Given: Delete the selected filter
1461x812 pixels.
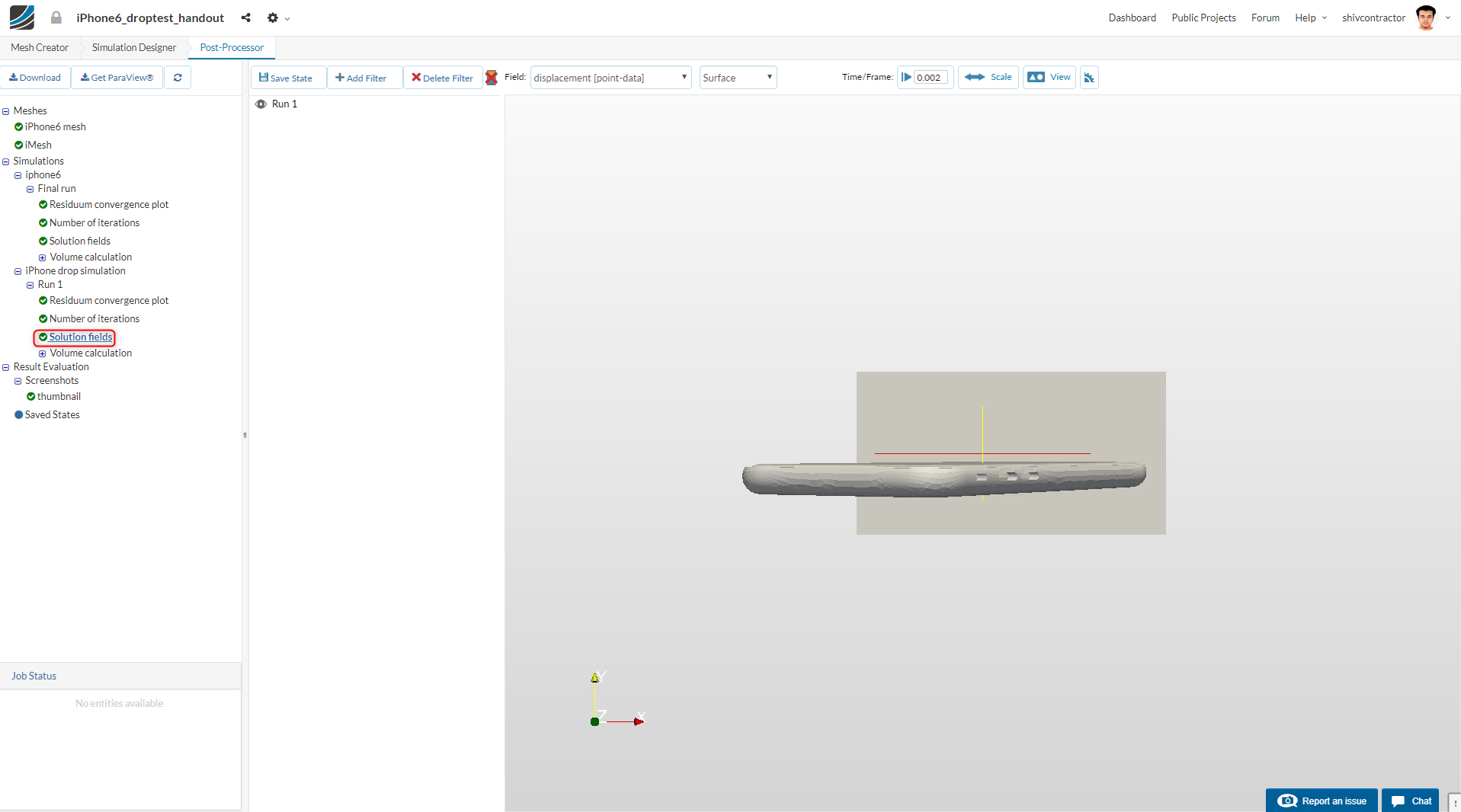Looking at the screenshot, I should 443,78.
